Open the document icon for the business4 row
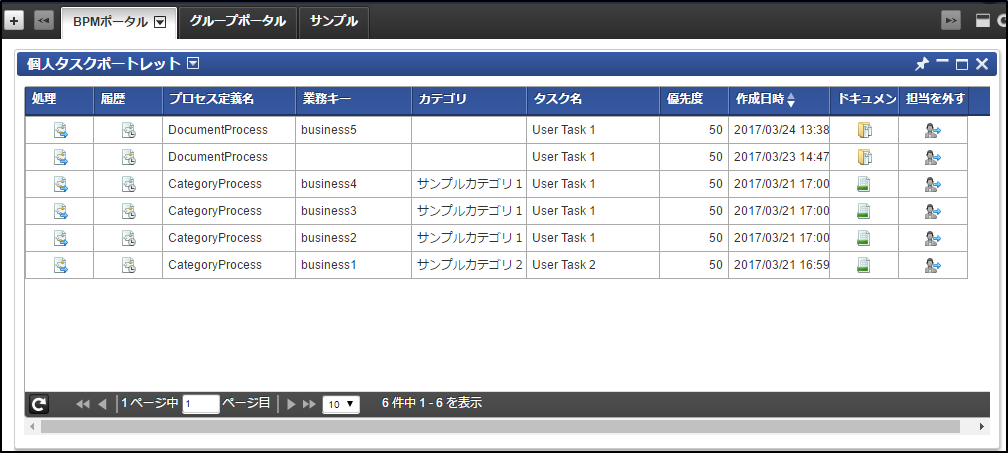The image size is (1008, 453). (864, 184)
